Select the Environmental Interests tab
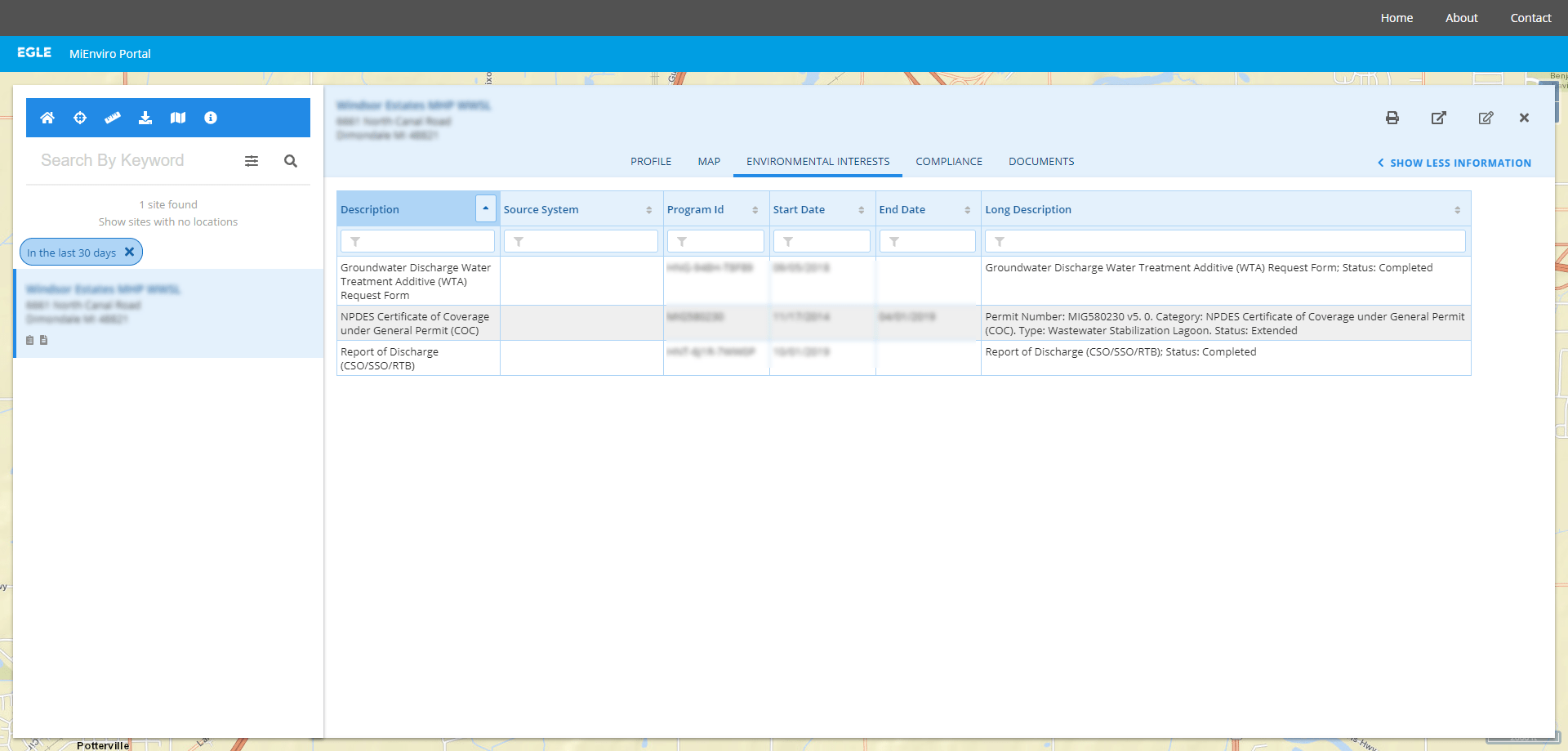Viewport: 1568px width, 751px height. 818,162
